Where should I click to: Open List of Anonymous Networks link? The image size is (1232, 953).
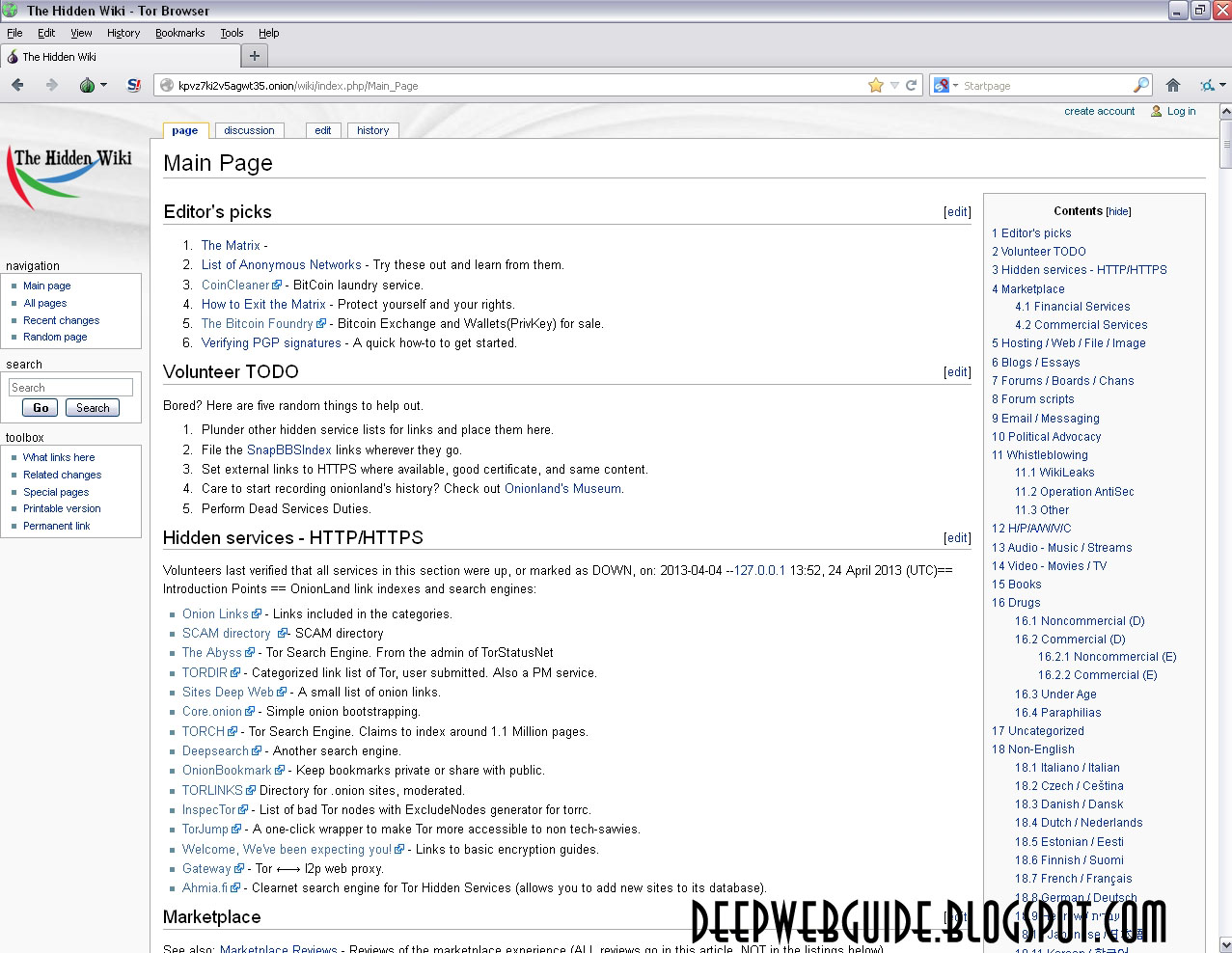click(x=282, y=265)
